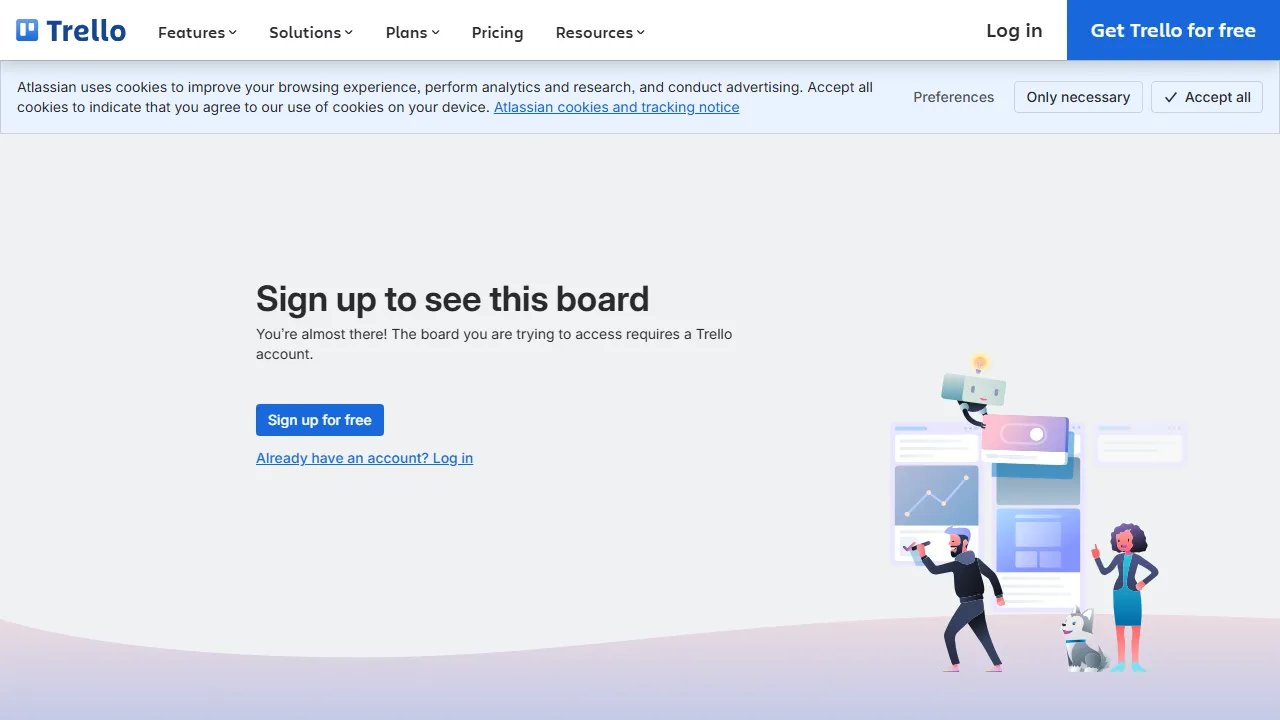
Task: Accept all cookies
Action: tap(1207, 97)
